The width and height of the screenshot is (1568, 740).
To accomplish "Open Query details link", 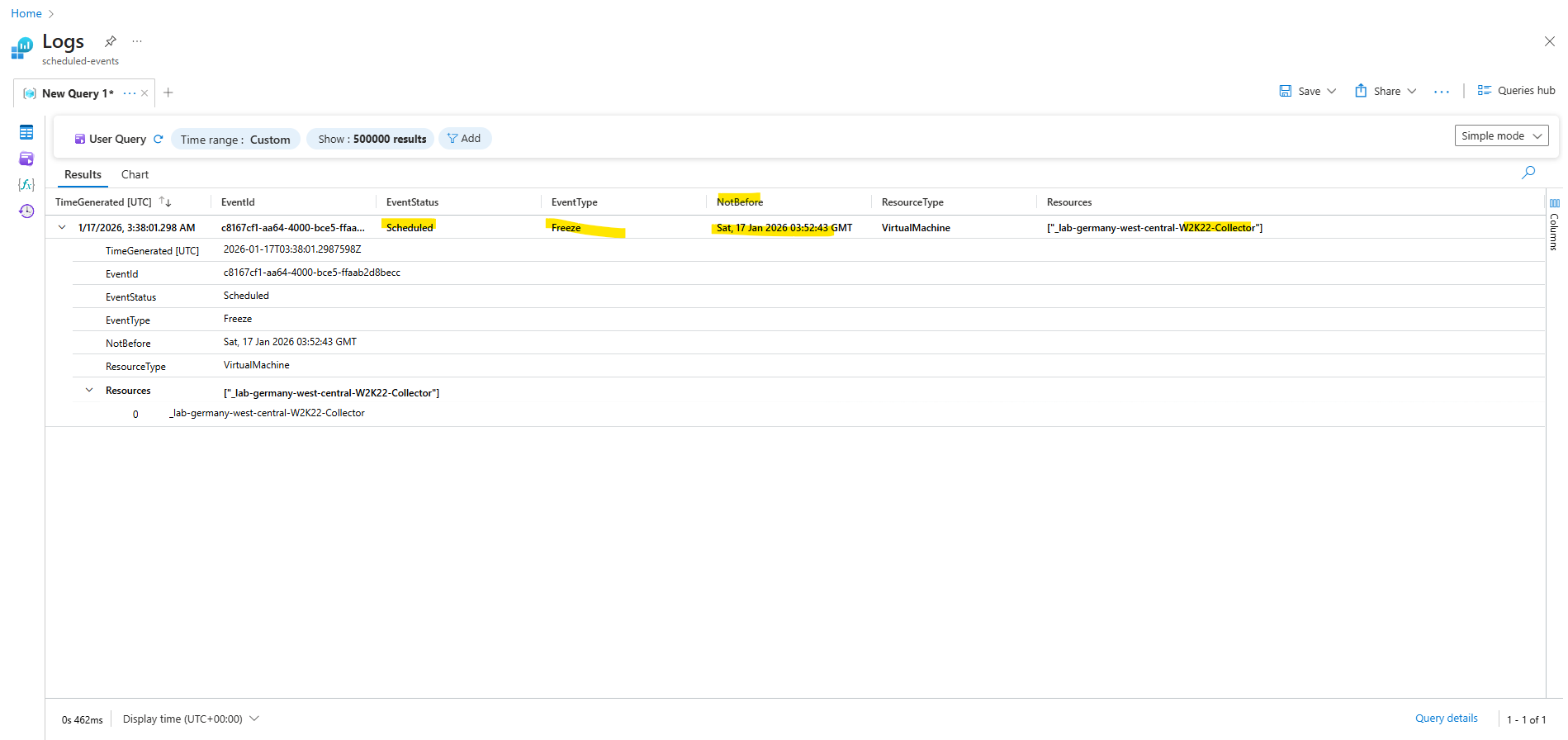I will [x=1446, y=719].
